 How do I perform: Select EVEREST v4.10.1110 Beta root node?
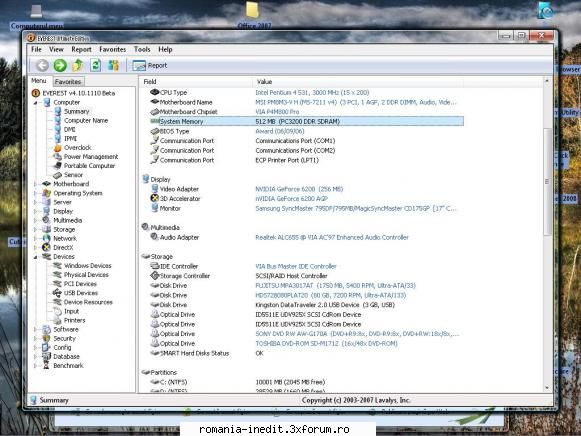click(79, 93)
